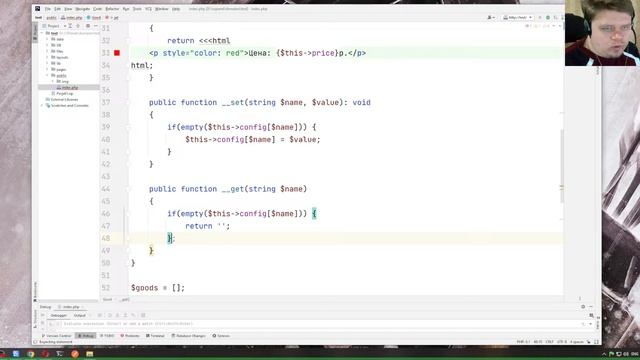The image size is (640, 360).
Task: Open Project panel options gear icon
Action: click(88, 26)
